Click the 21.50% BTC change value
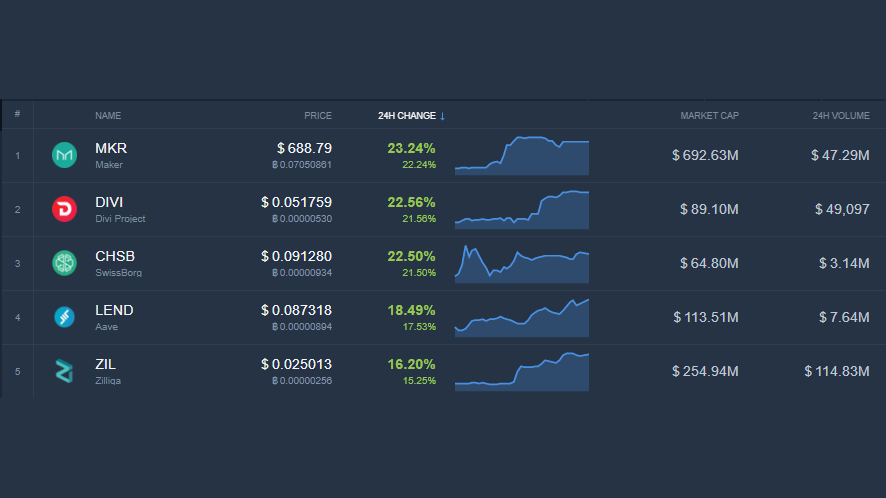This screenshot has height=498, width=886. tap(419, 272)
